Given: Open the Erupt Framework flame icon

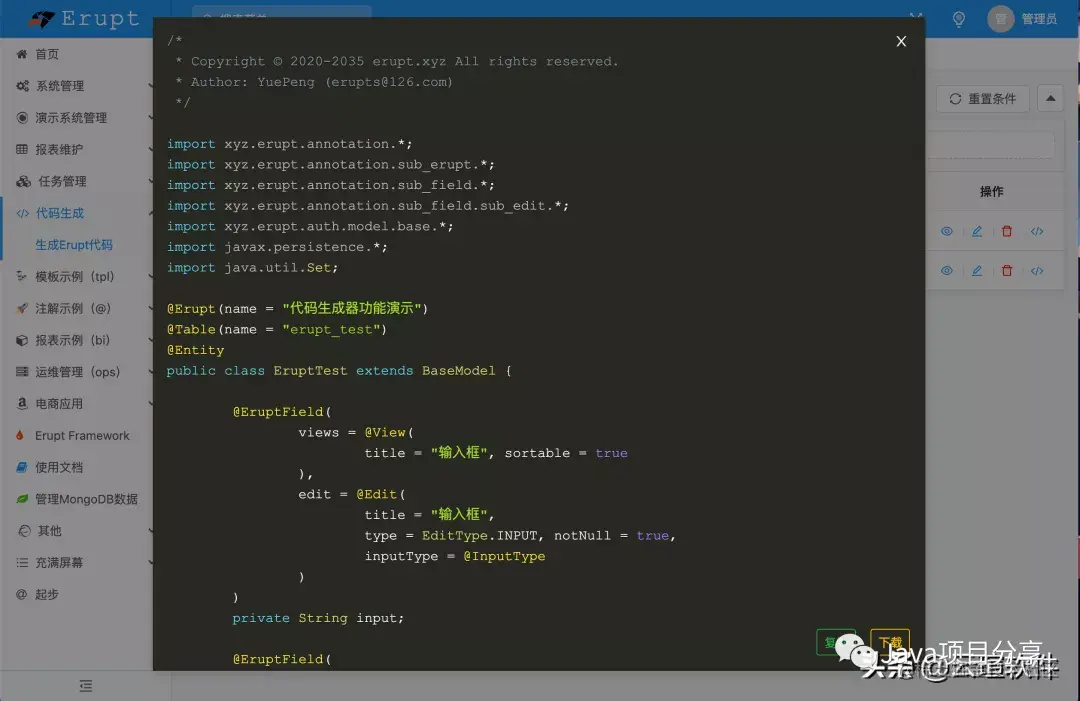Looking at the screenshot, I should [20, 435].
